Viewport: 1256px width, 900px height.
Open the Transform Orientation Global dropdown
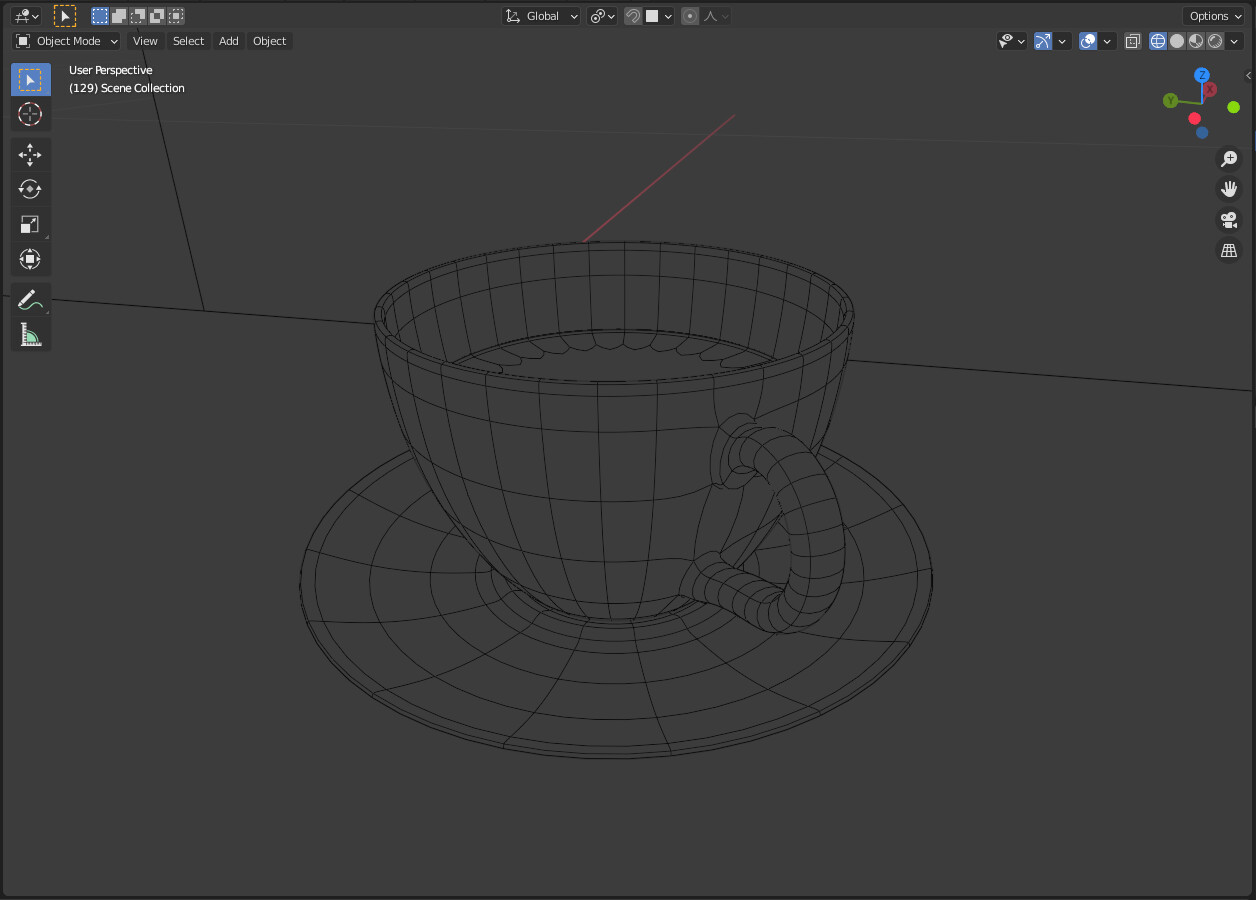coord(540,16)
